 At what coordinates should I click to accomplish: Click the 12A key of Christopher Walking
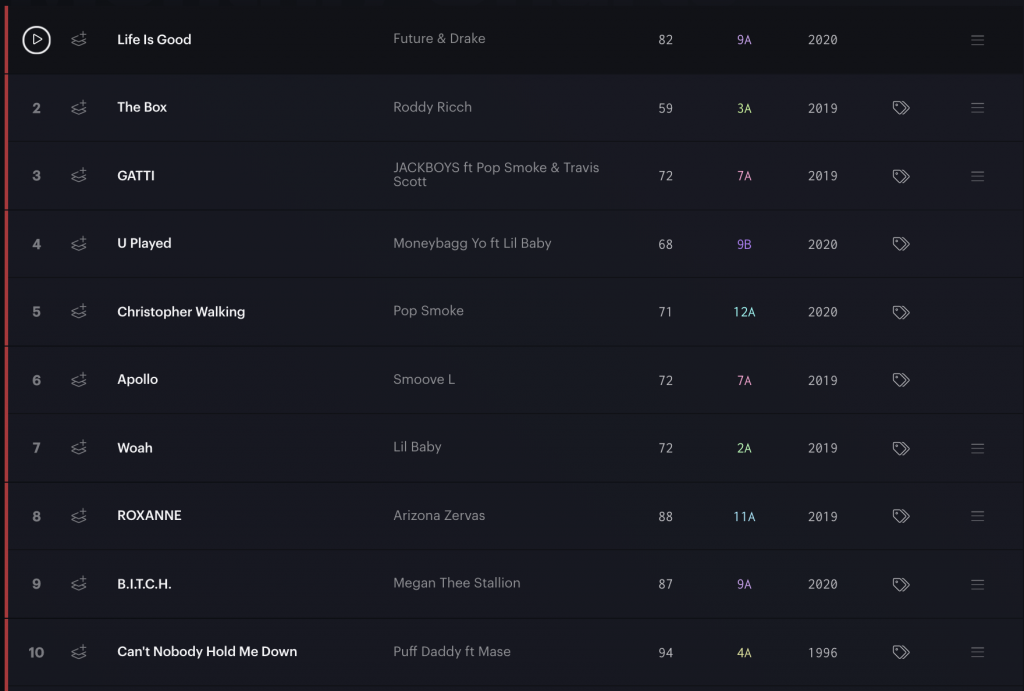[744, 312]
